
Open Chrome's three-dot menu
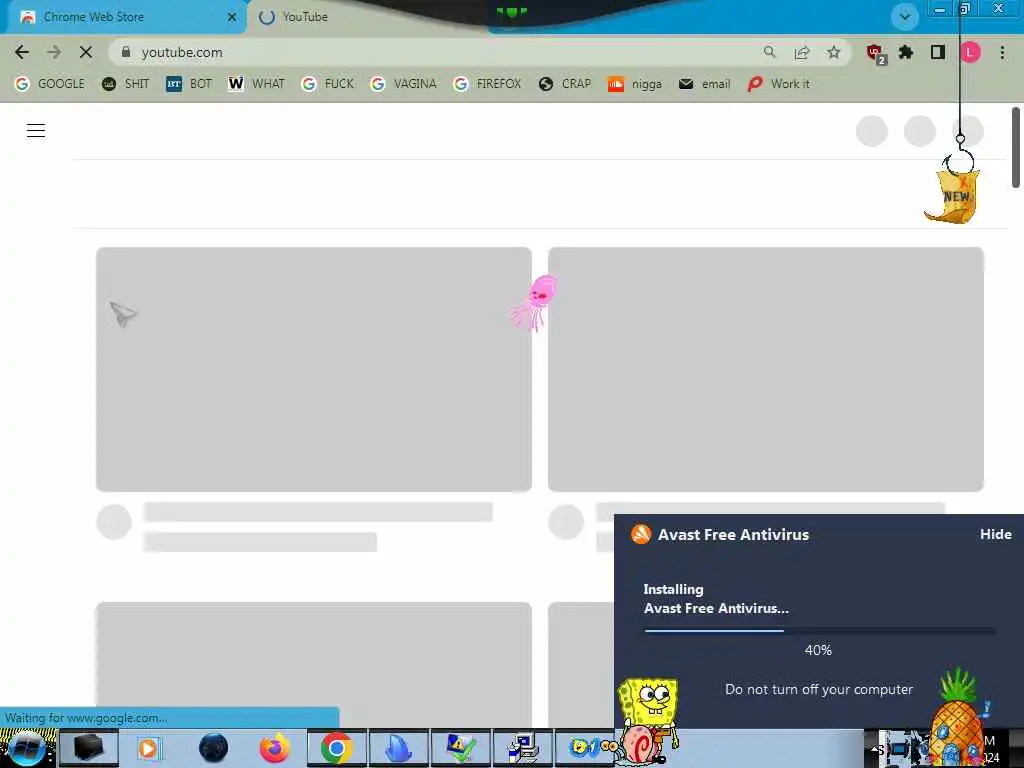click(x=1002, y=52)
